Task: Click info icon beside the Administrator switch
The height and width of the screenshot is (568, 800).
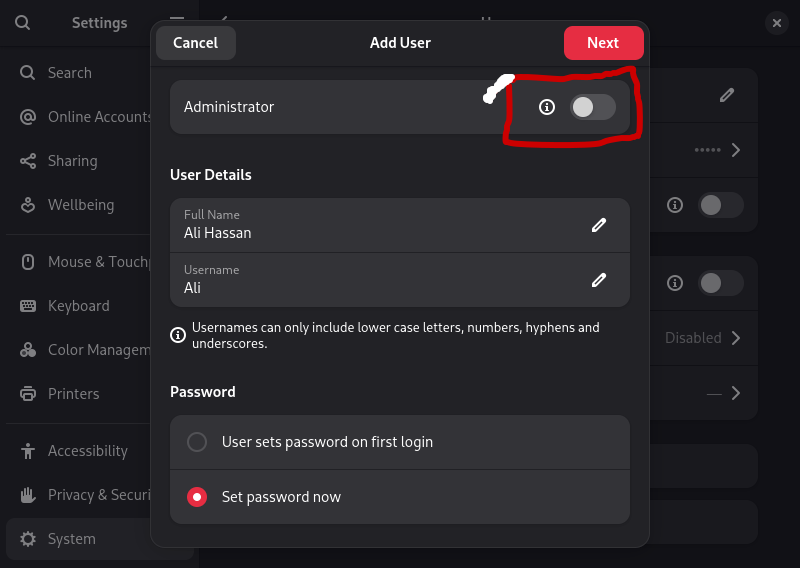Action: pyautogui.click(x=546, y=107)
